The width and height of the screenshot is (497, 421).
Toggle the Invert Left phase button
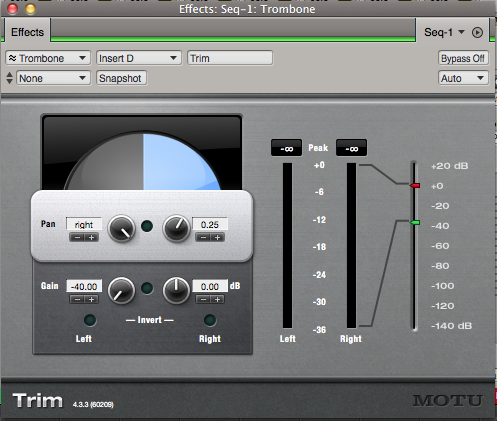[90, 320]
